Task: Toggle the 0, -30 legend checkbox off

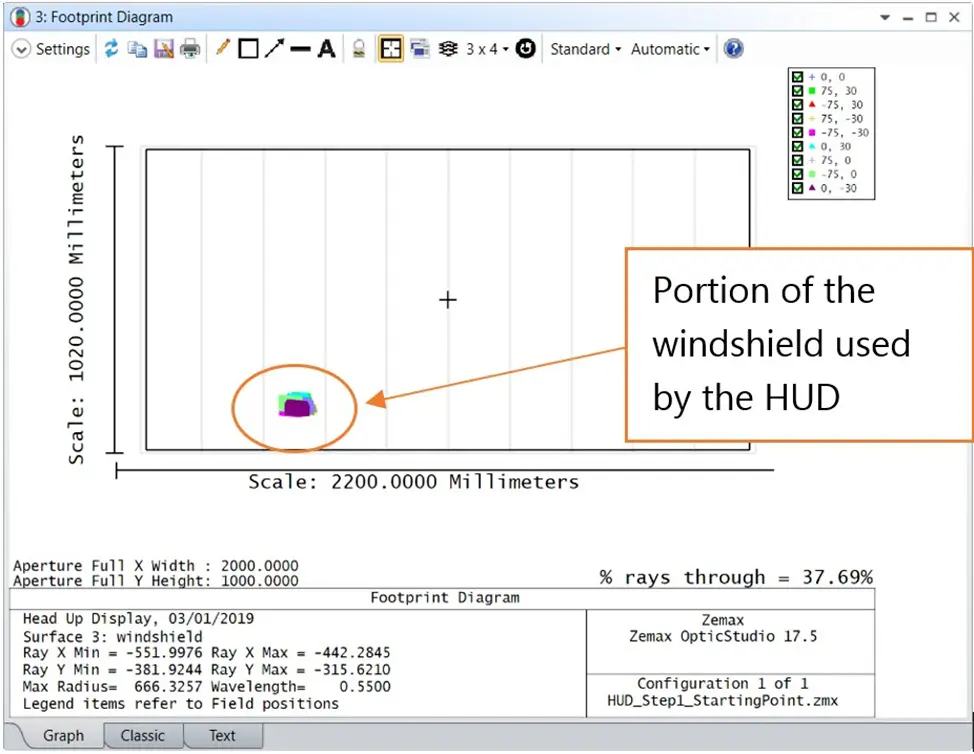Action: click(x=797, y=187)
